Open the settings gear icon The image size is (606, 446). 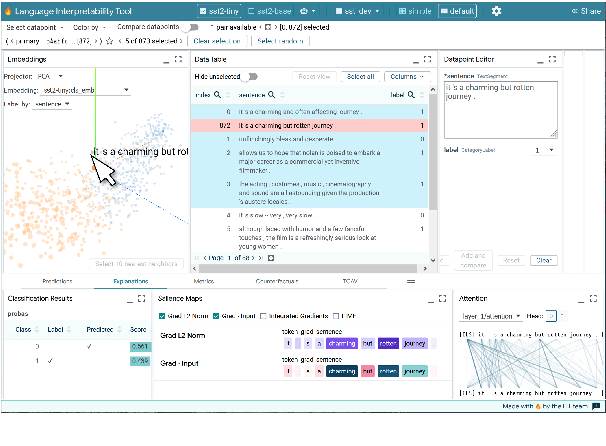tap(497, 10)
